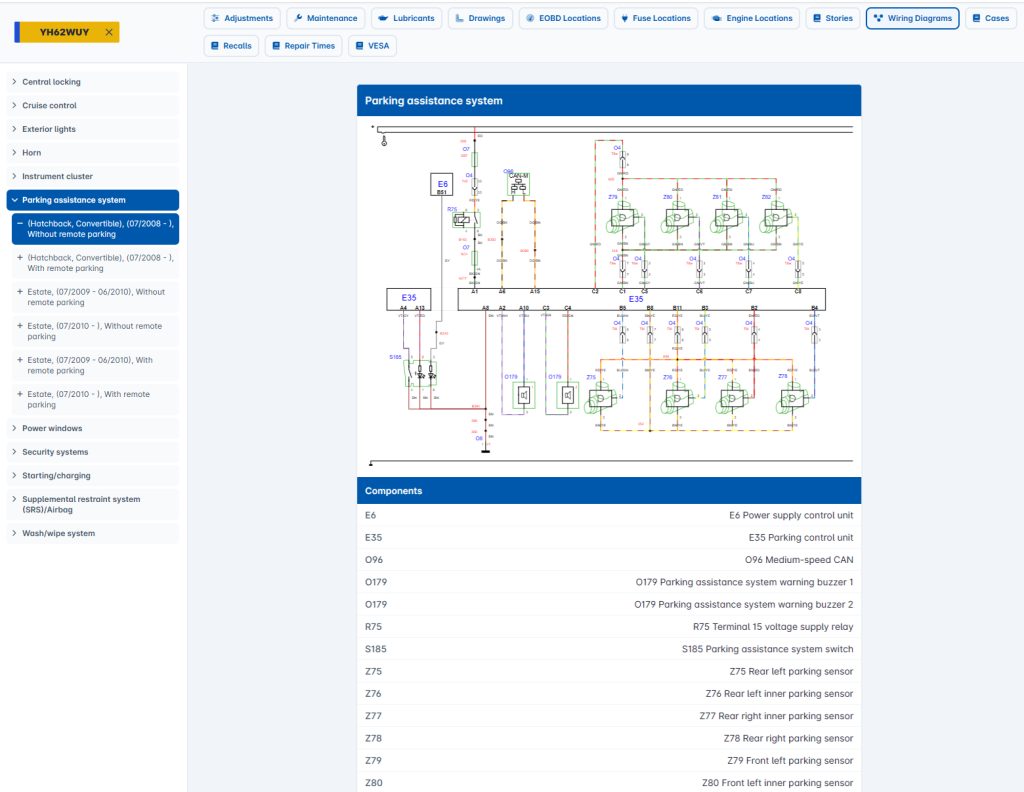
Task: Click the EOBD Locations icon
Action: pyautogui.click(x=530, y=18)
